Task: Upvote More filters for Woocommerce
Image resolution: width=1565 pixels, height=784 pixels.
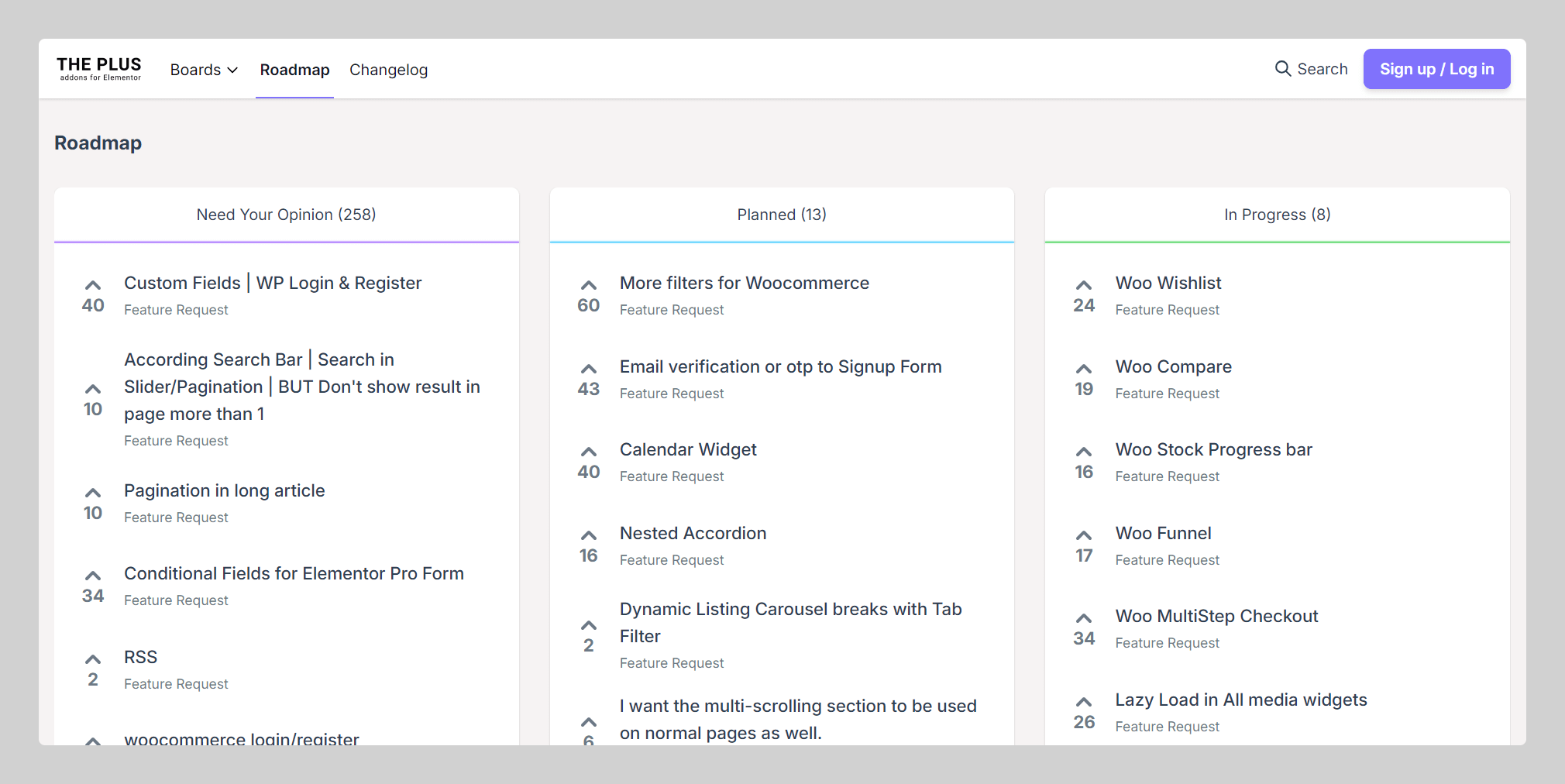Action: pyautogui.click(x=589, y=286)
